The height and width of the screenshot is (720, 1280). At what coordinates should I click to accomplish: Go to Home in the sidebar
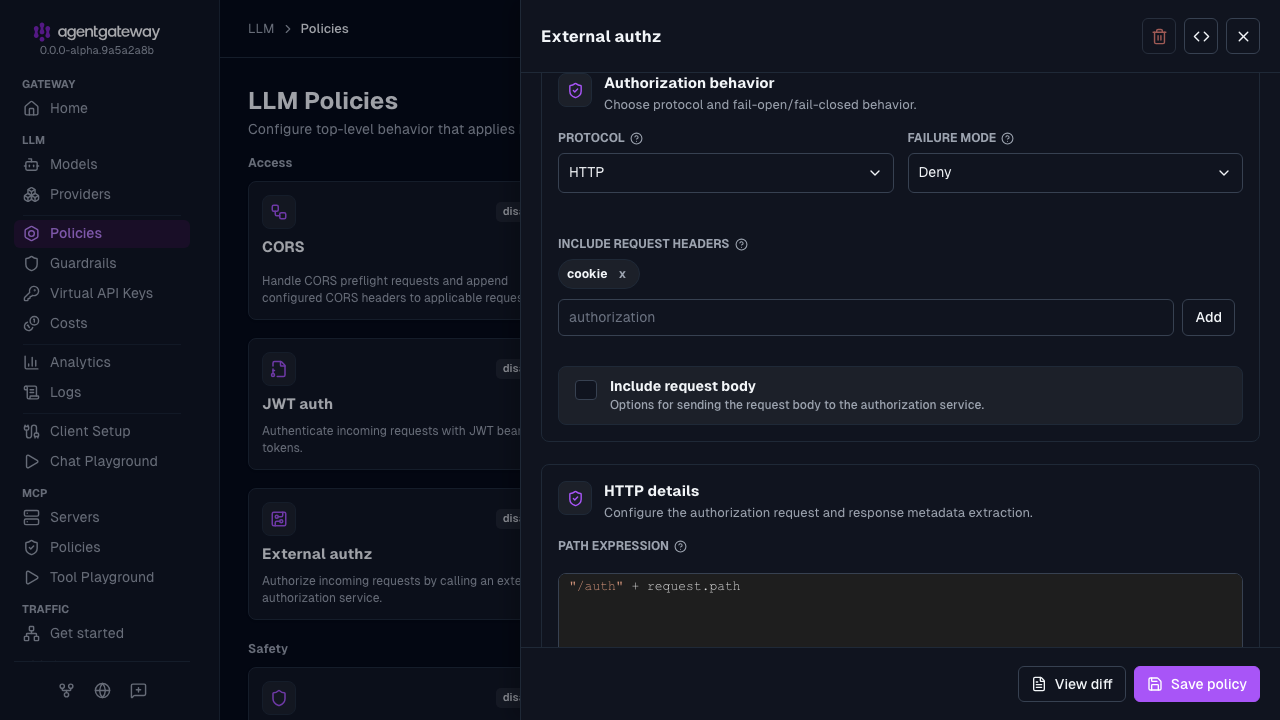pos(102,108)
